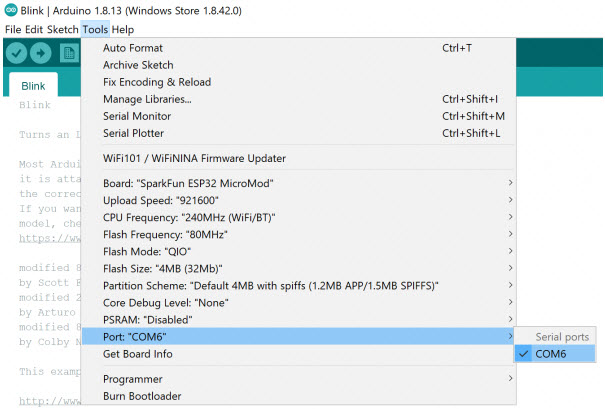Viewport: 605px width, 409px height.
Task: Choose Auto Format from Tools menu
Action: (x=133, y=48)
